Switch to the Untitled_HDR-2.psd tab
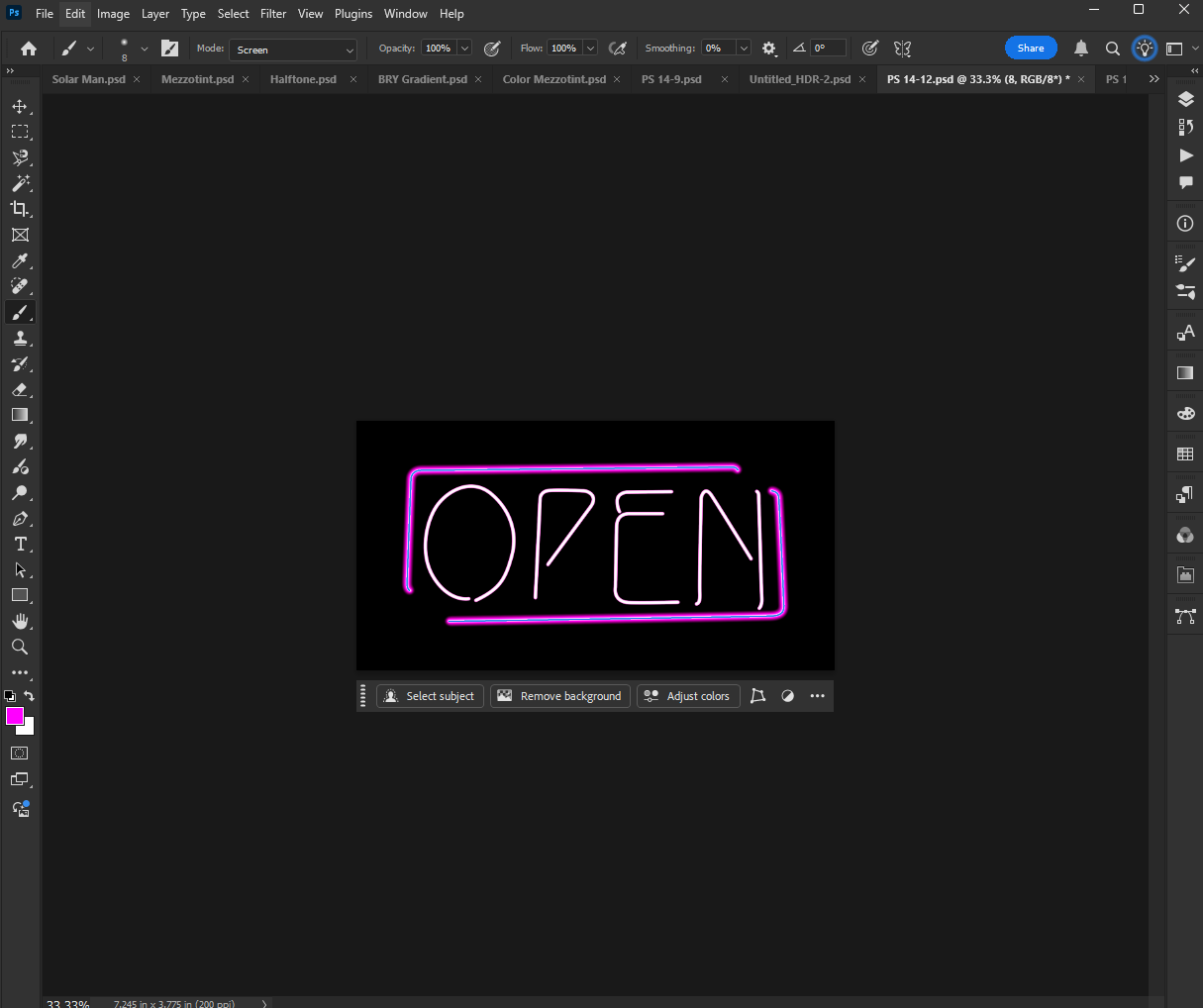Screen dimensions: 1203x1008 point(800,79)
